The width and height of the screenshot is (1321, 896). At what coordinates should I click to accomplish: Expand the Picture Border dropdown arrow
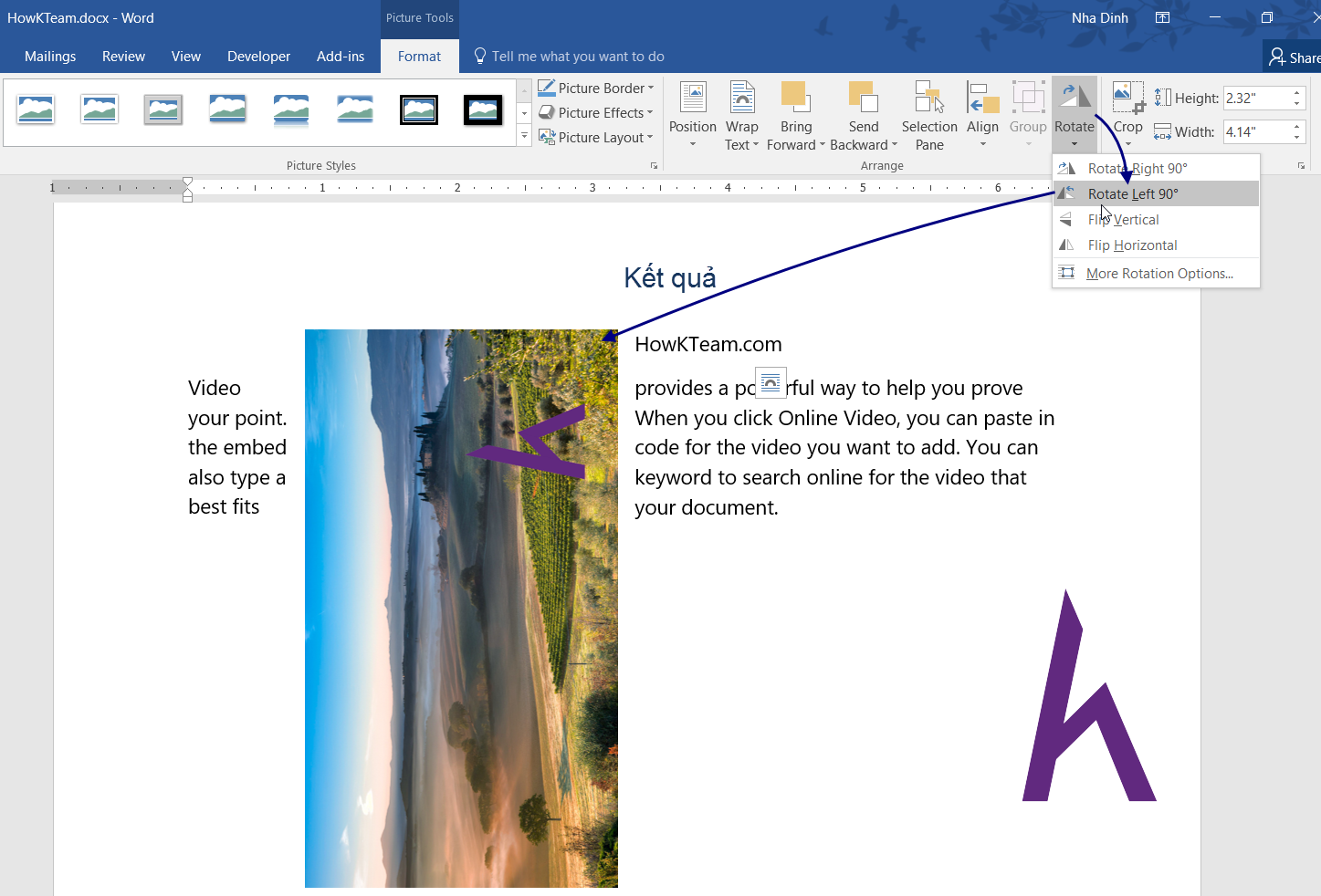[x=651, y=88]
